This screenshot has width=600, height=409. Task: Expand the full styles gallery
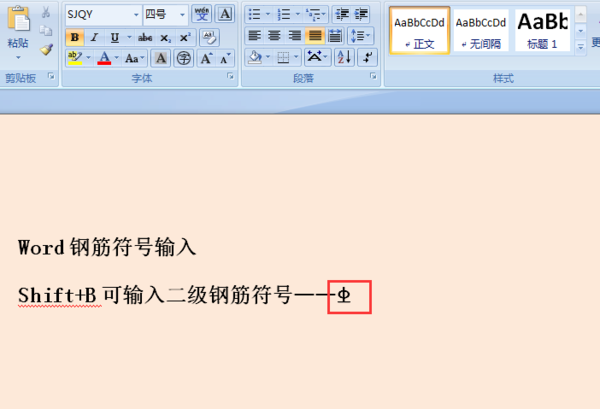click(x=580, y=47)
